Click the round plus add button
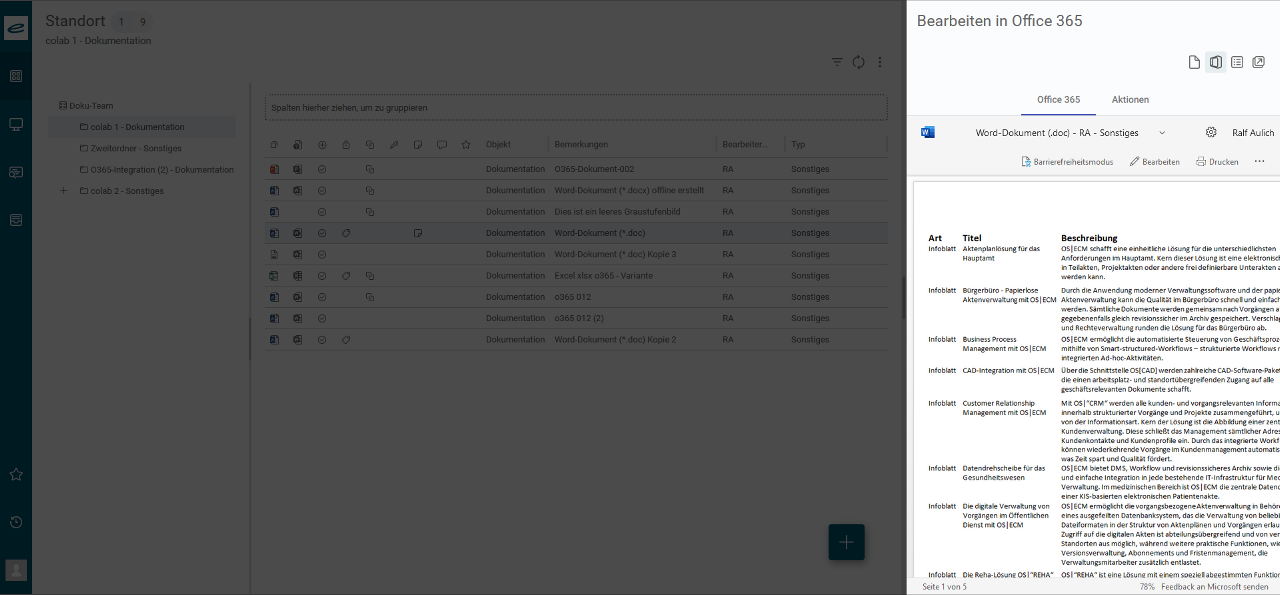 click(846, 542)
